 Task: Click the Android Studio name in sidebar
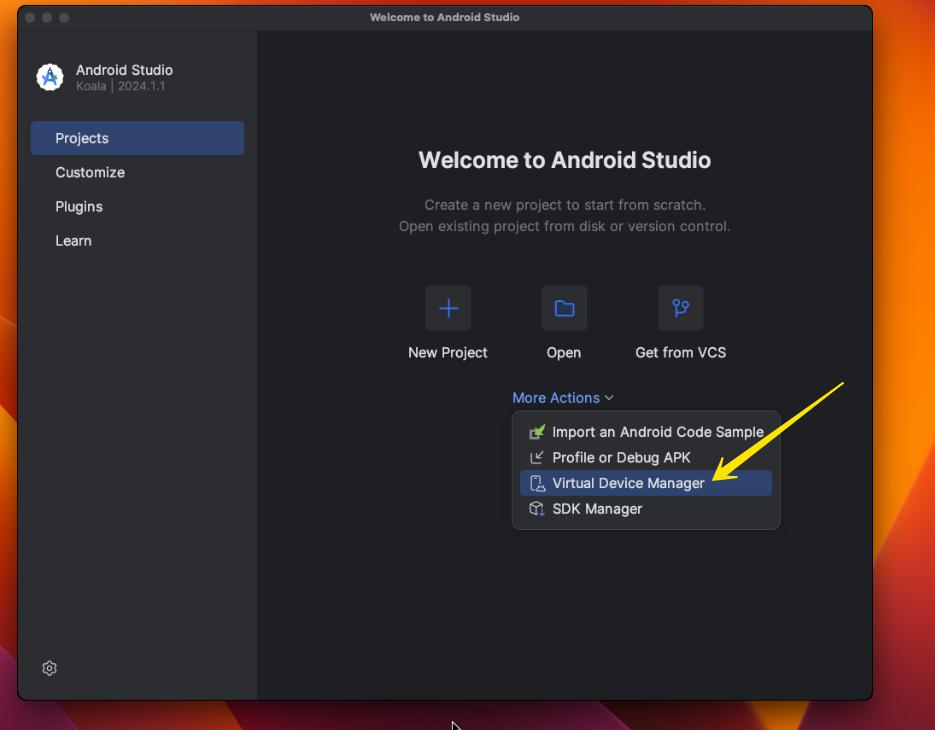tap(124, 70)
